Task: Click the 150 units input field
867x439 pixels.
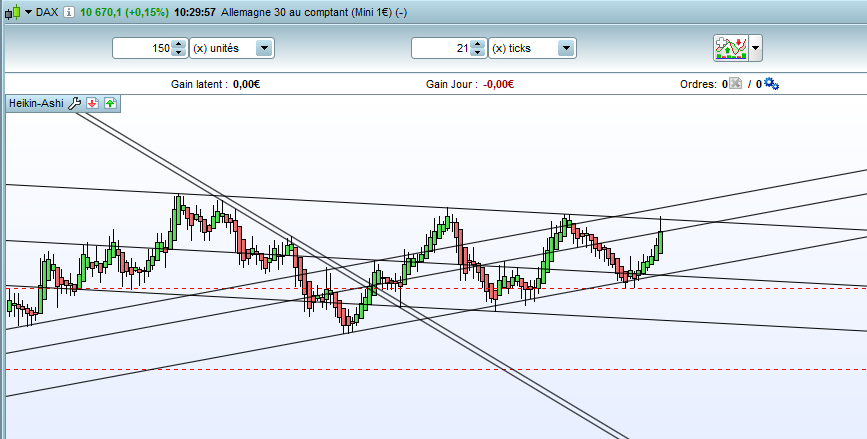Action: coord(143,48)
